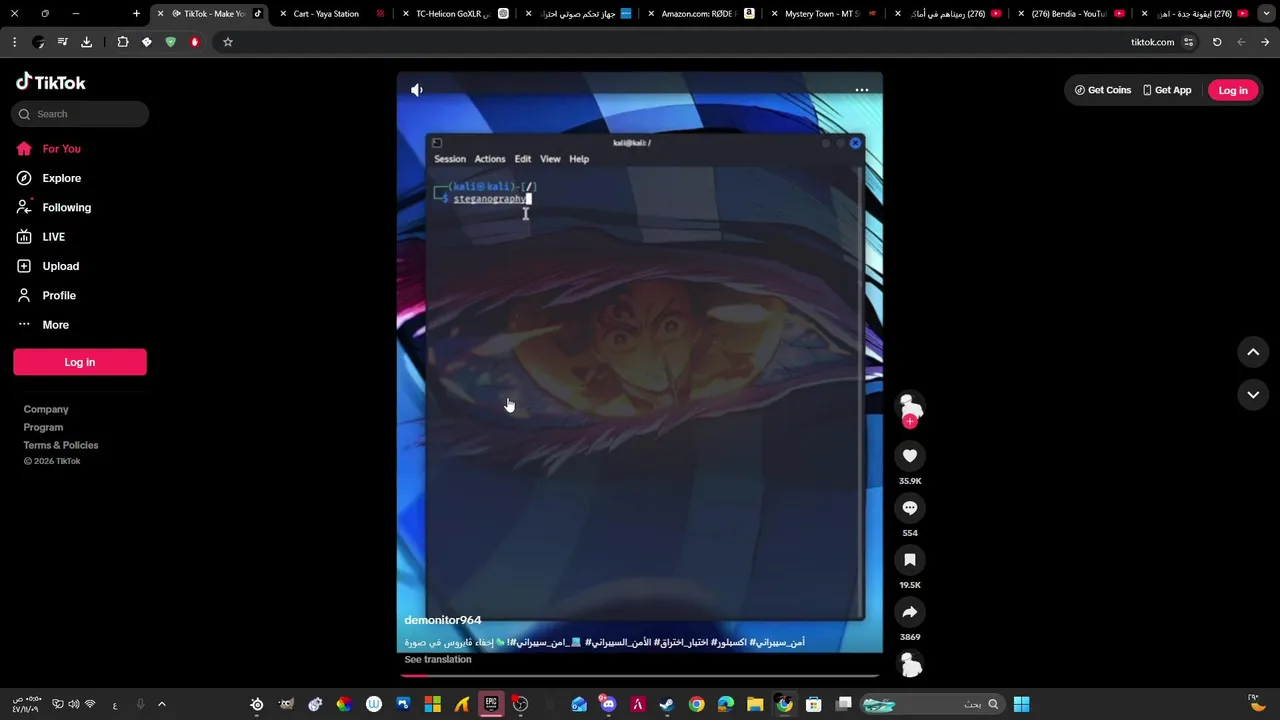The width and height of the screenshot is (1280, 720).
Task: Open Epic Games Launcher from taskbar
Action: 491,704
